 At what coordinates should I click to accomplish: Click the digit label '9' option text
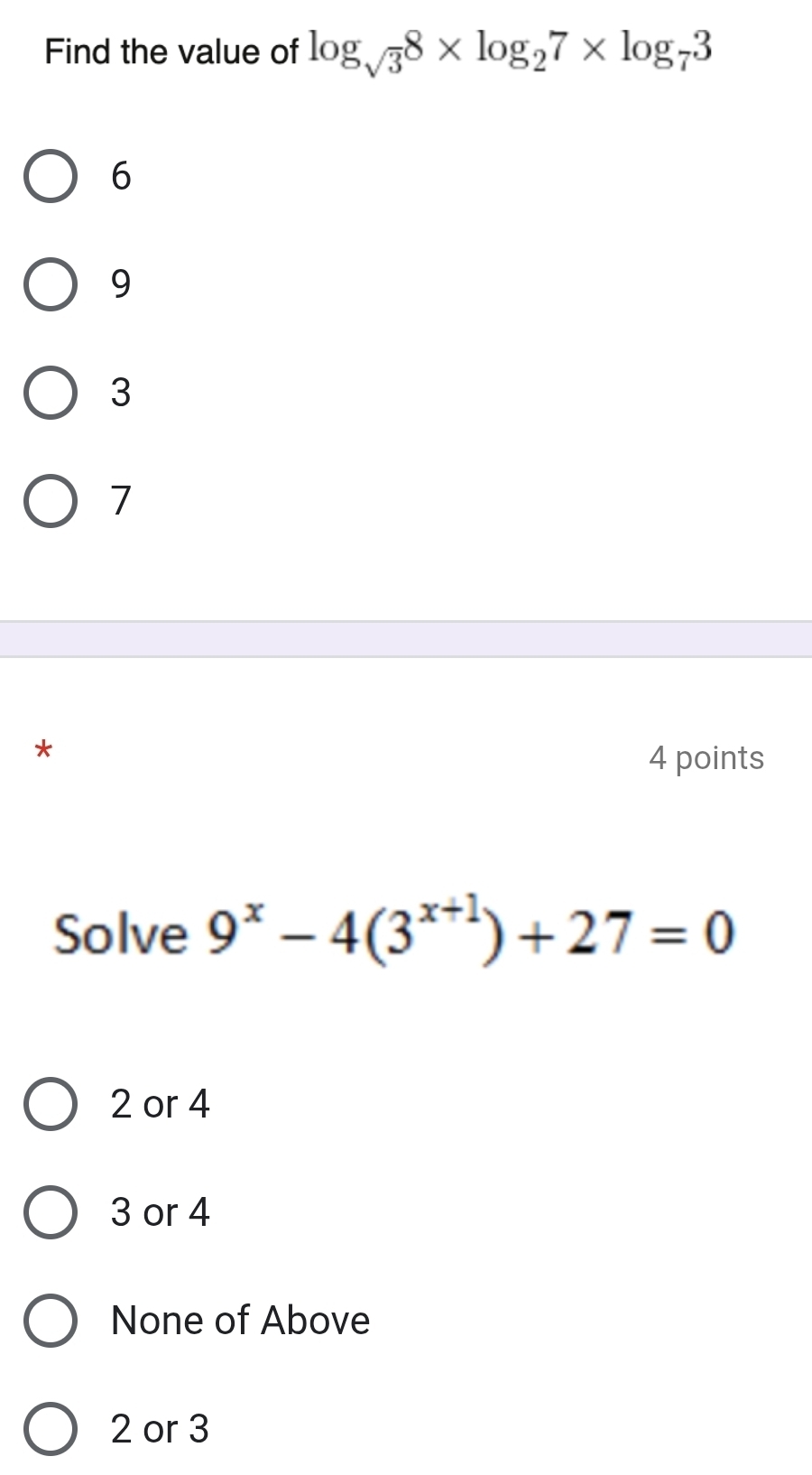pyautogui.click(x=121, y=284)
